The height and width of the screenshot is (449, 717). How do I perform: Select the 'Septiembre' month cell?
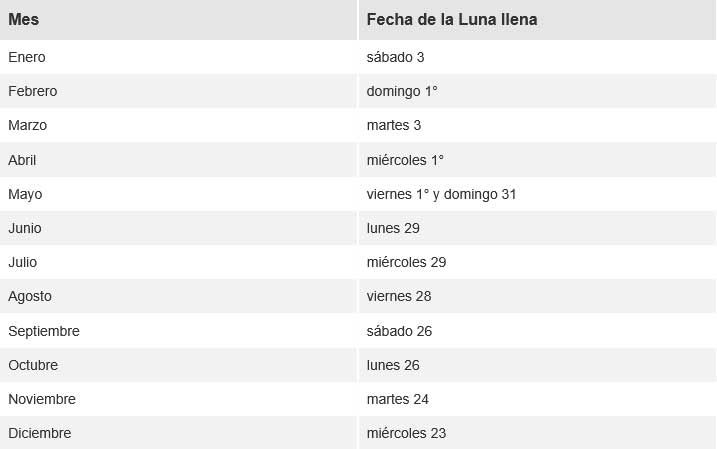click(44, 331)
